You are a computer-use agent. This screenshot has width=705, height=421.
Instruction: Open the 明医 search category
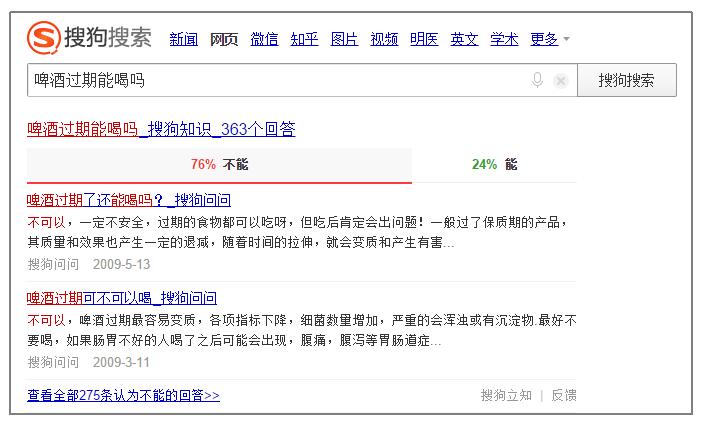[424, 39]
